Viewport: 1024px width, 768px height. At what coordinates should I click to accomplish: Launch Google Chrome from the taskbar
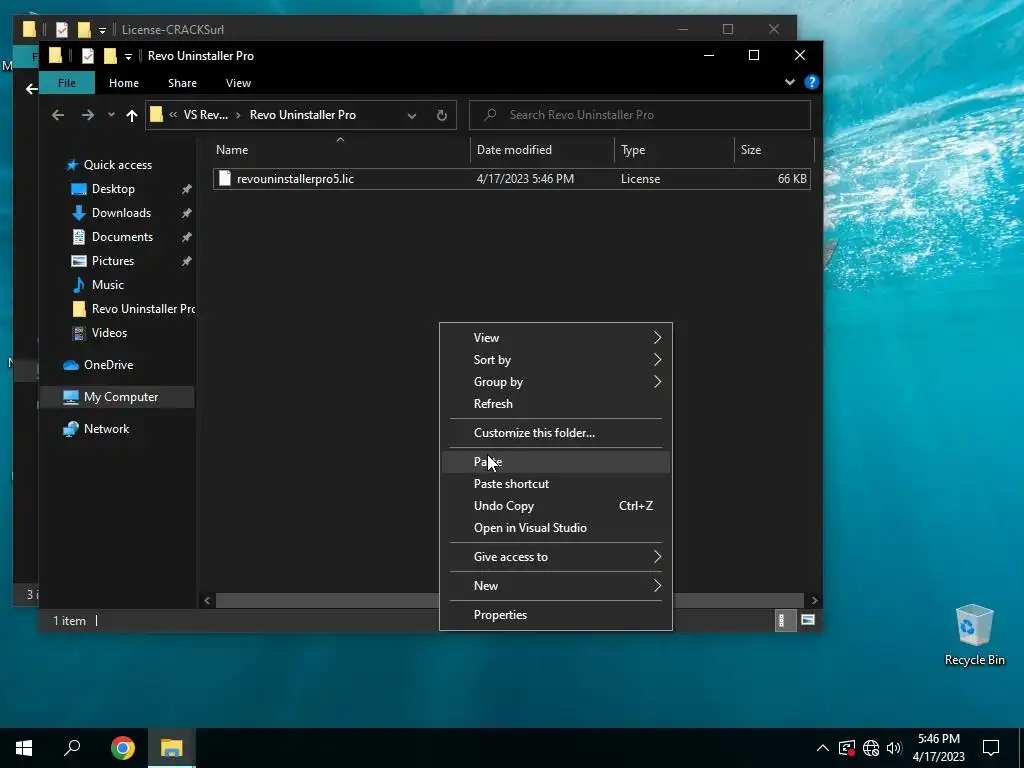[x=123, y=748]
